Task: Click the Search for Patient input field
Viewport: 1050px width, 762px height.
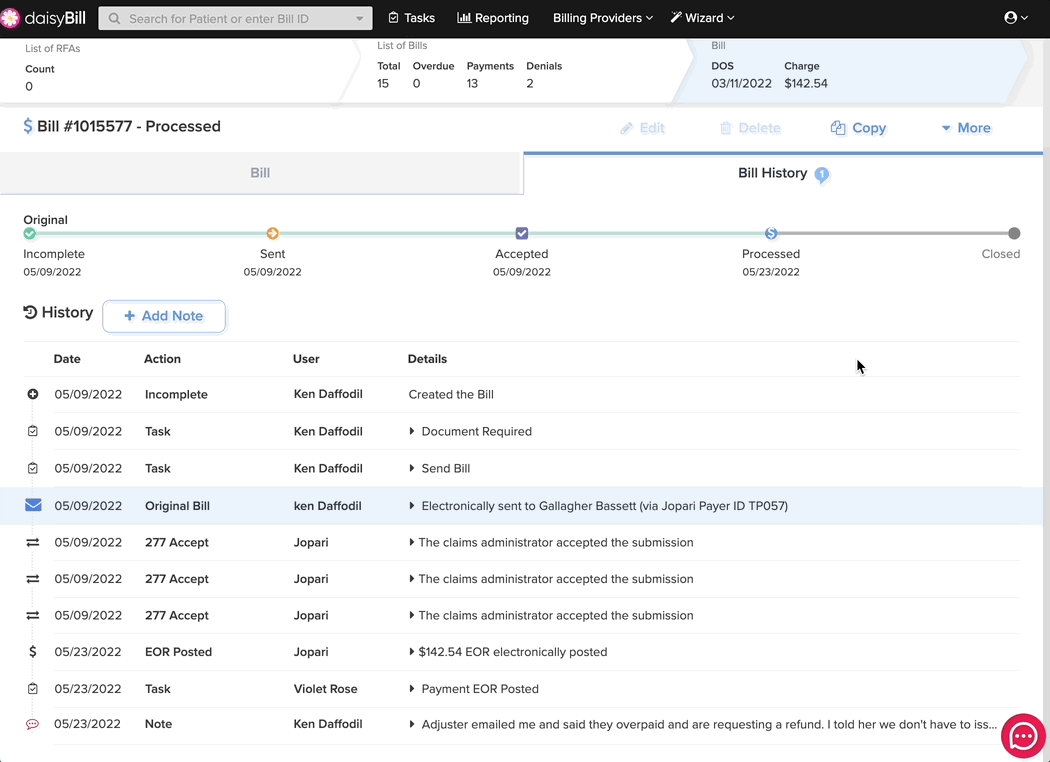Action: (x=236, y=19)
